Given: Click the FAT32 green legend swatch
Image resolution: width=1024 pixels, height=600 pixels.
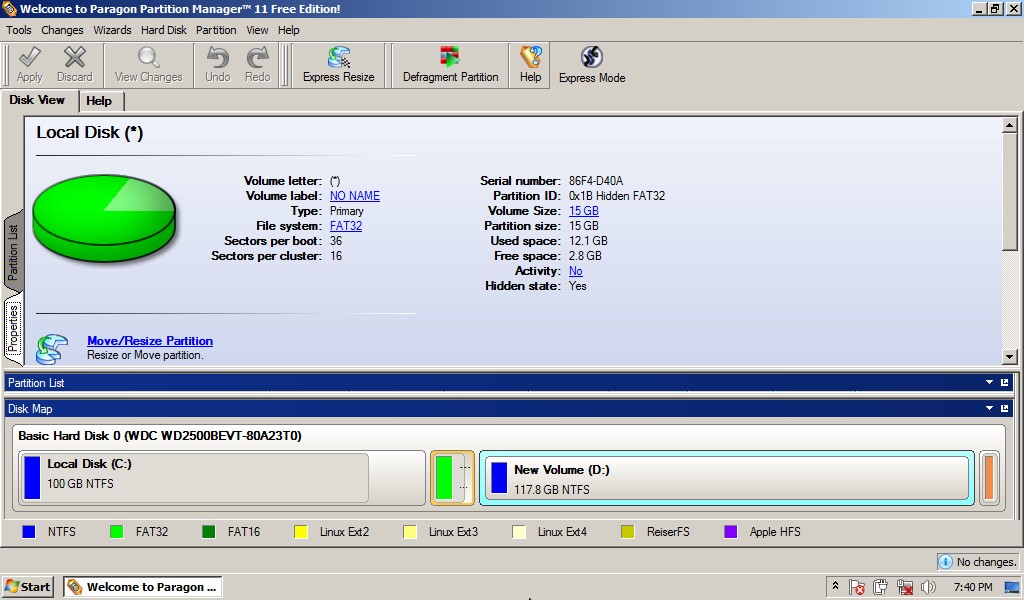Looking at the screenshot, I should (x=117, y=532).
